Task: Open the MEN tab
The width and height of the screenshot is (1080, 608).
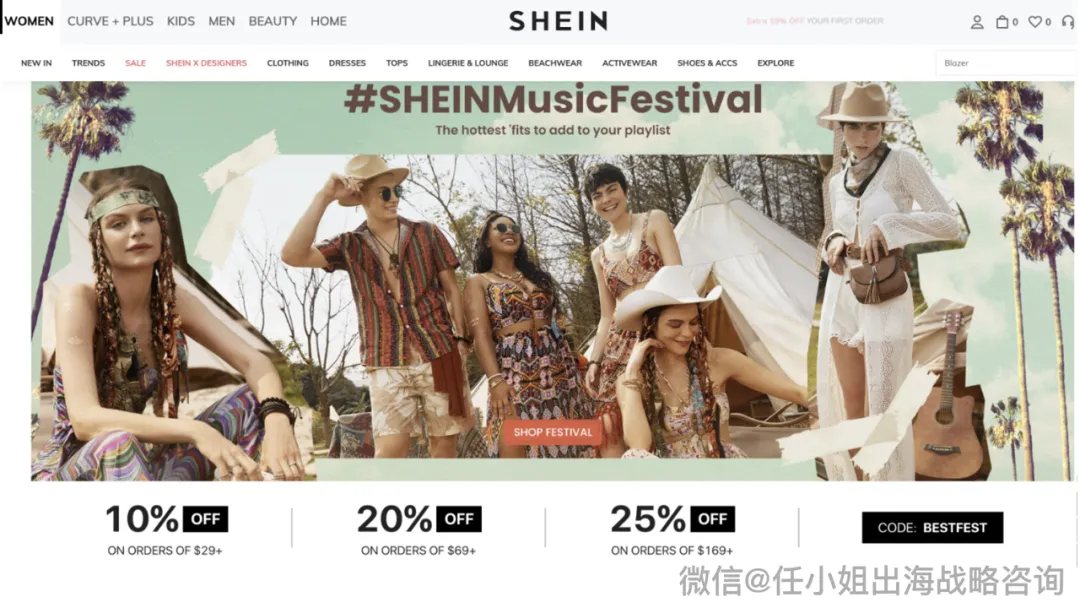Action: click(222, 21)
